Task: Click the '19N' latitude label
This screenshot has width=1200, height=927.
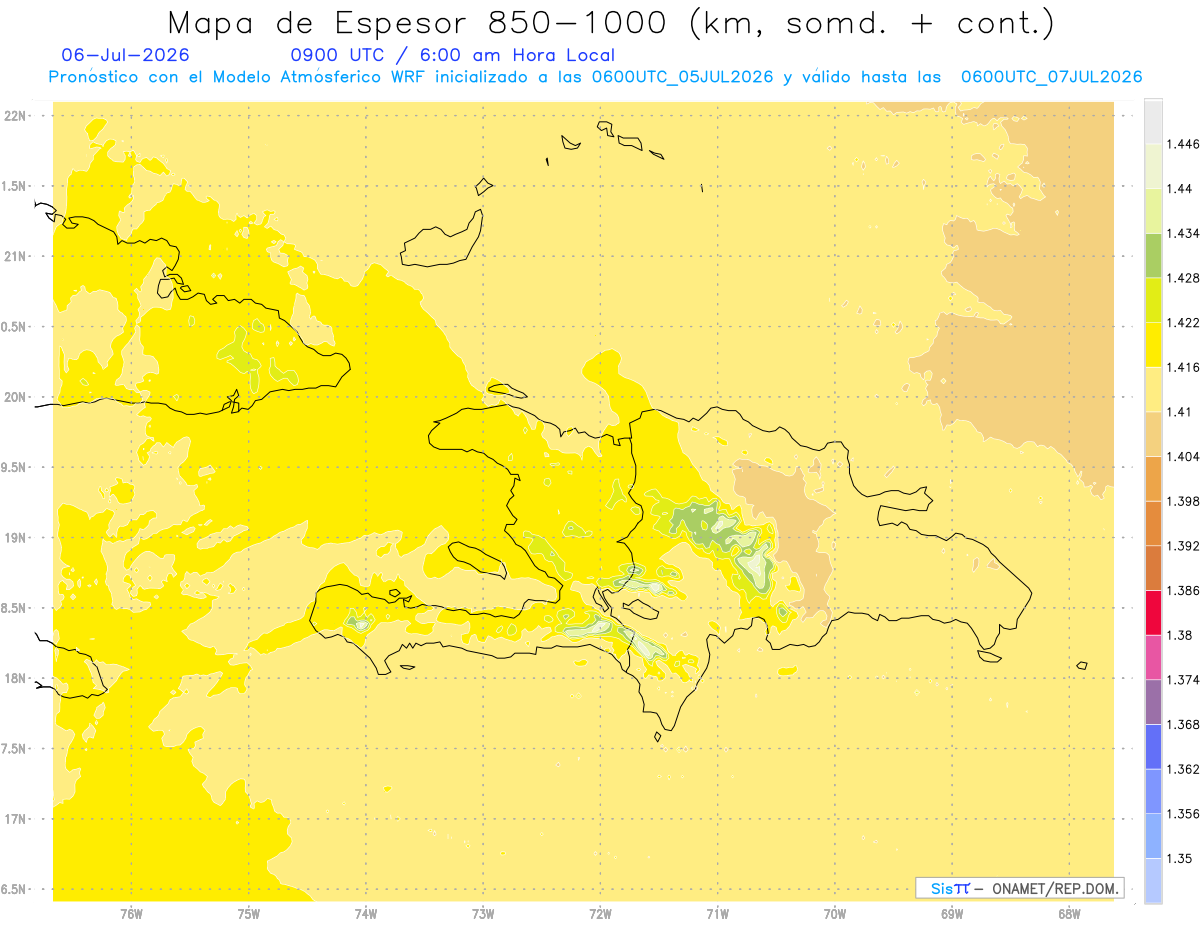Action: coord(15,538)
